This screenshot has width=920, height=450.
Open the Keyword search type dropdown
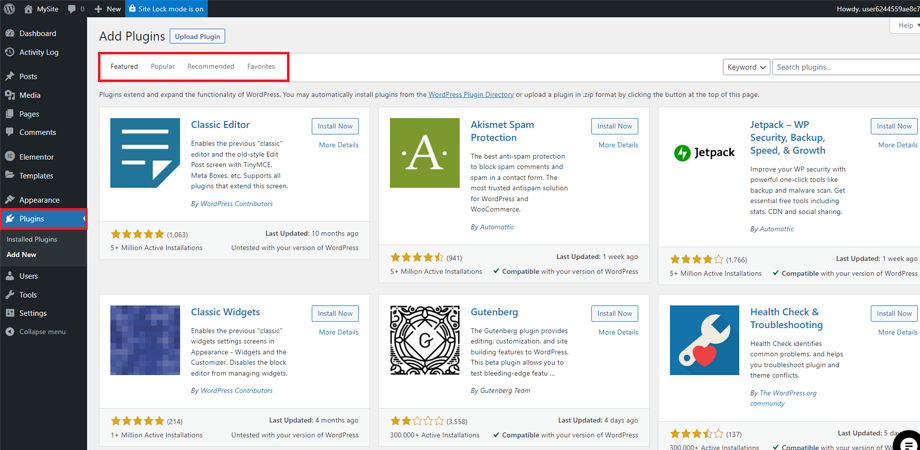click(x=746, y=67)
